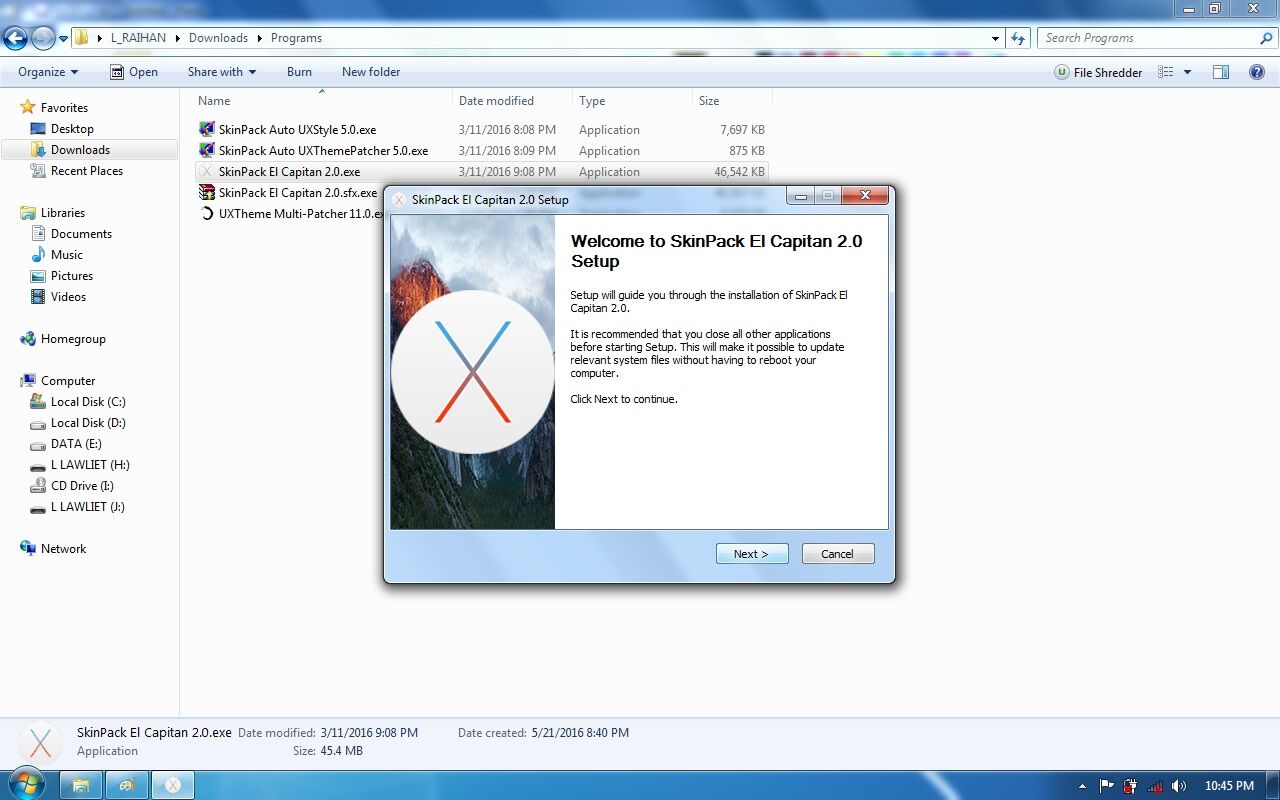Image resolution: width=1280 pixels, height=800 pixels.
Task: Switch to SkinPack setup taskbar button
Action: pos(173,785)
